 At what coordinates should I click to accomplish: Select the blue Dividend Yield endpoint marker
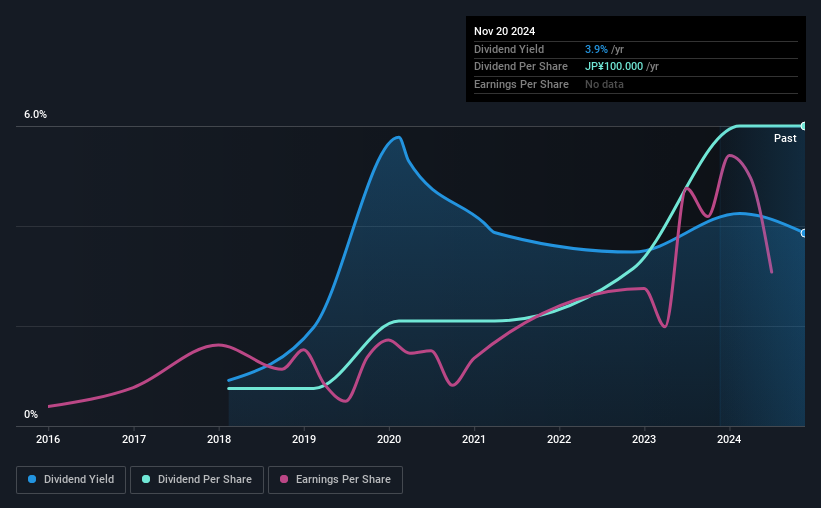point(804,233)
